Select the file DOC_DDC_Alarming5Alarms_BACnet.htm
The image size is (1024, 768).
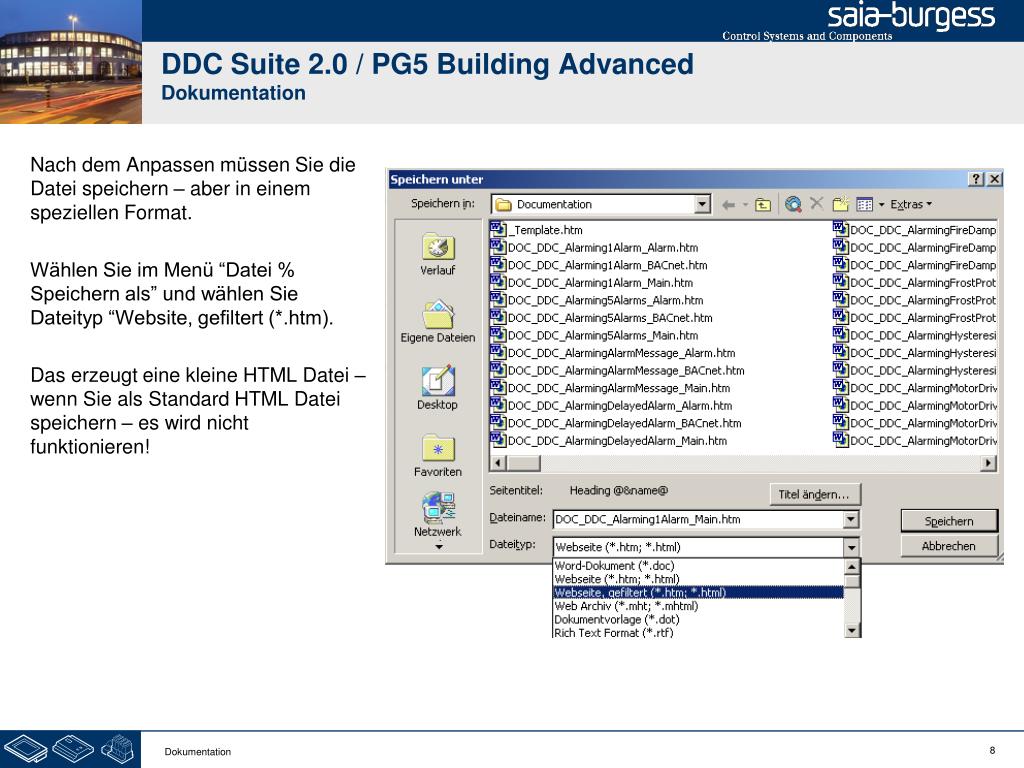601,318
